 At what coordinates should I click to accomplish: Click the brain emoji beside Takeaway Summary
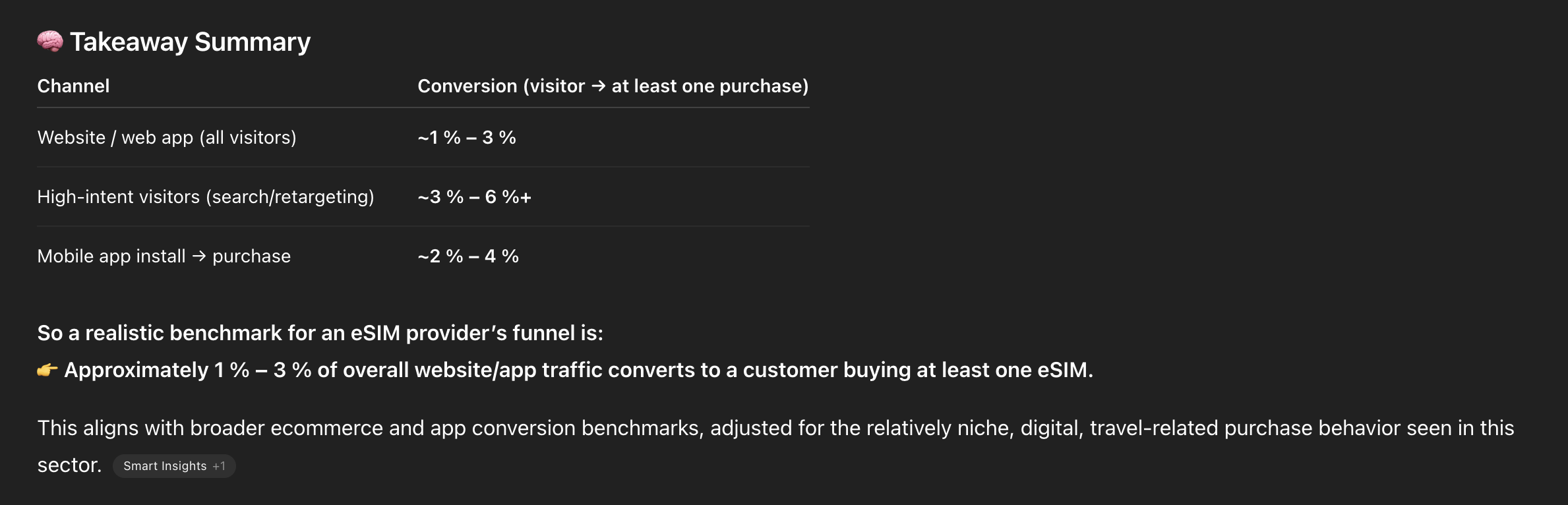click(50, 42)
